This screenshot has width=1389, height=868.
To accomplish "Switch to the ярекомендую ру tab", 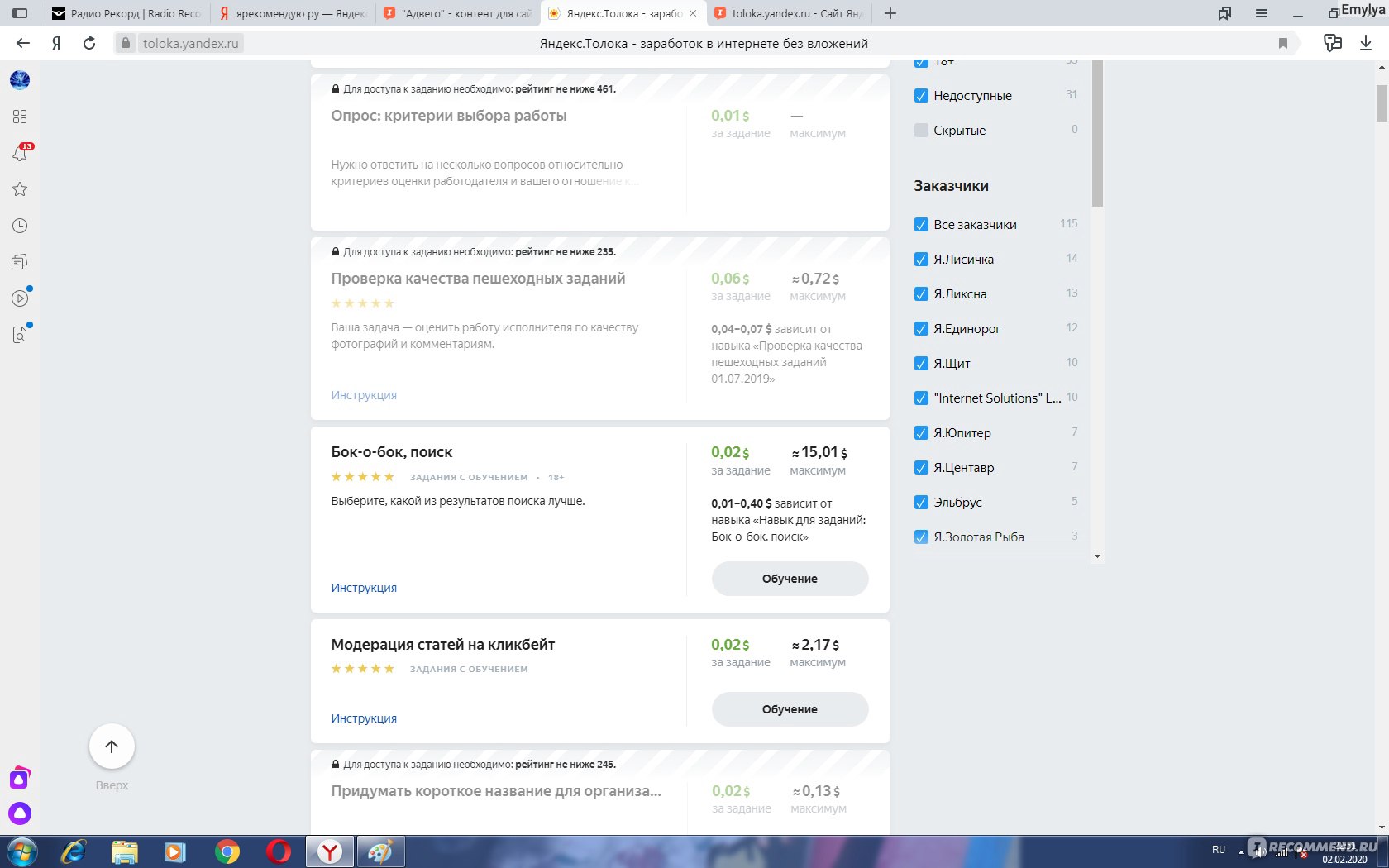I will (x=293, y=13).
